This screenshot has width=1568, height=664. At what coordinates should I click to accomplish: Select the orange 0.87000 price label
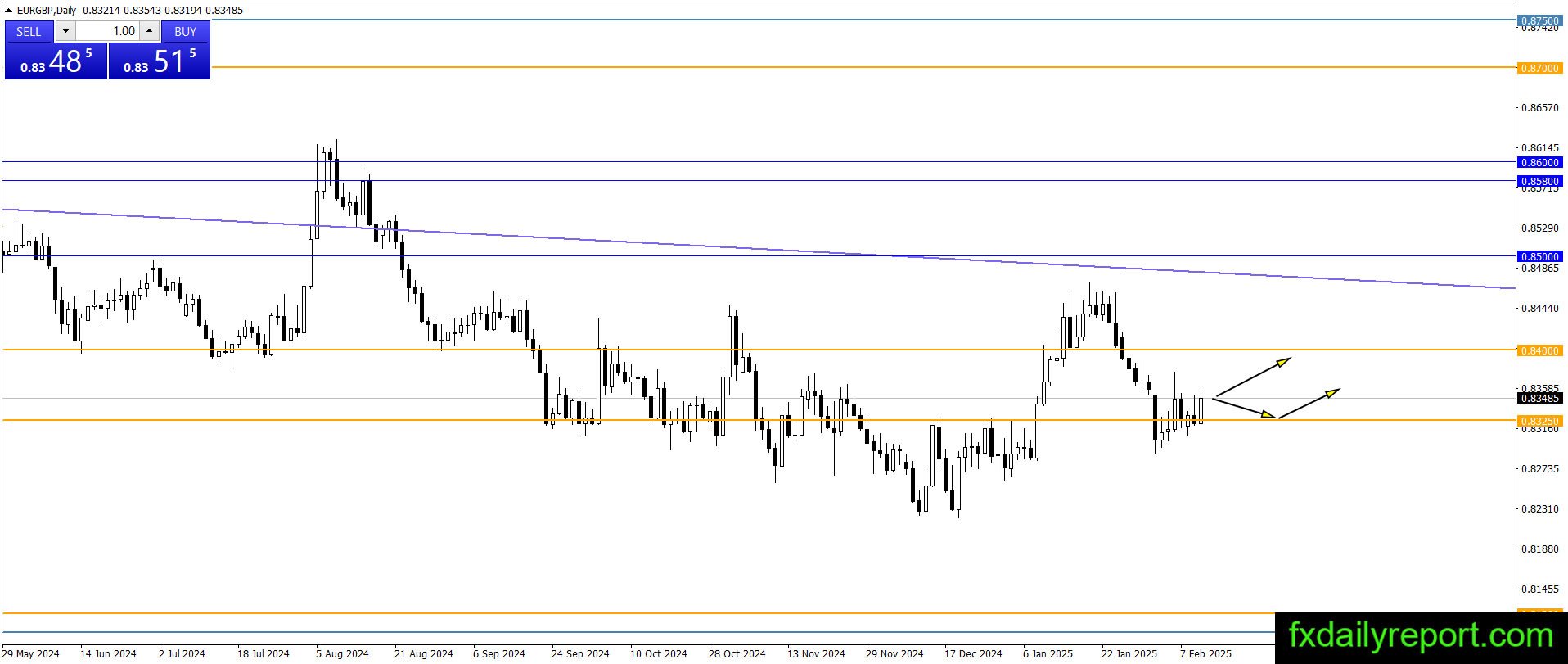click(1539, 68)
